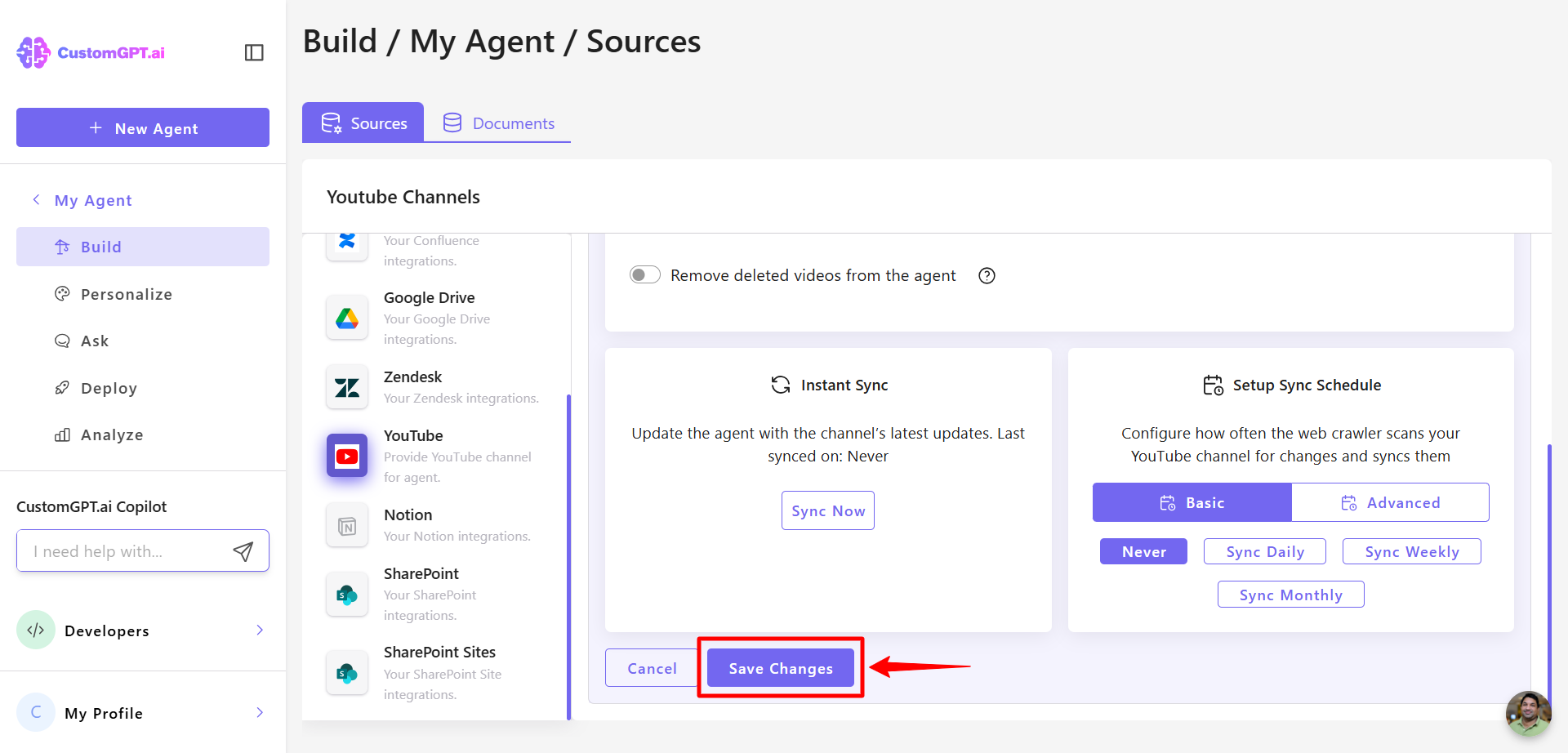Screen dimensions: 1568x753
Task: Select the Notion integration icon
Action: point(347,526)
